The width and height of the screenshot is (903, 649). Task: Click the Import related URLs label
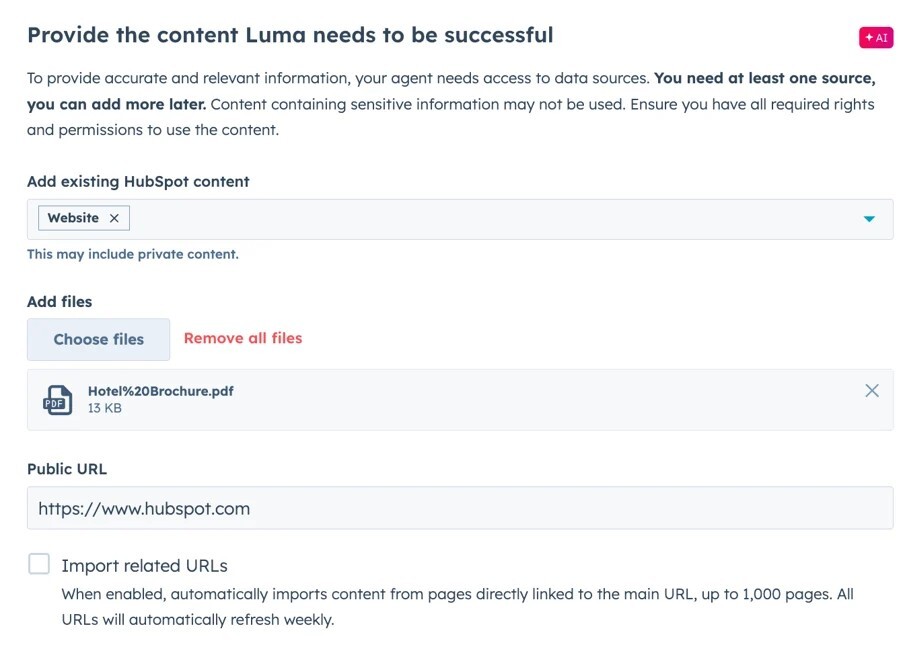[x=145, y=565]
